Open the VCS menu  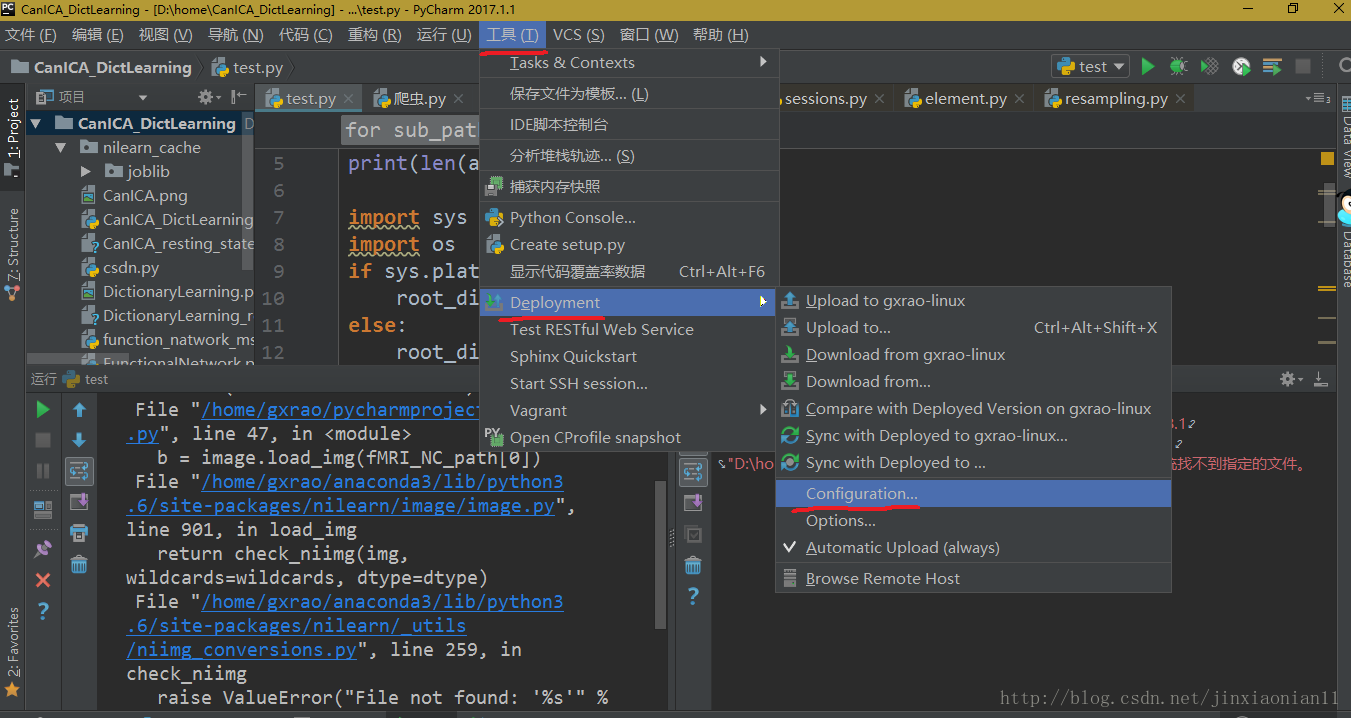click(x=578, y=34)
